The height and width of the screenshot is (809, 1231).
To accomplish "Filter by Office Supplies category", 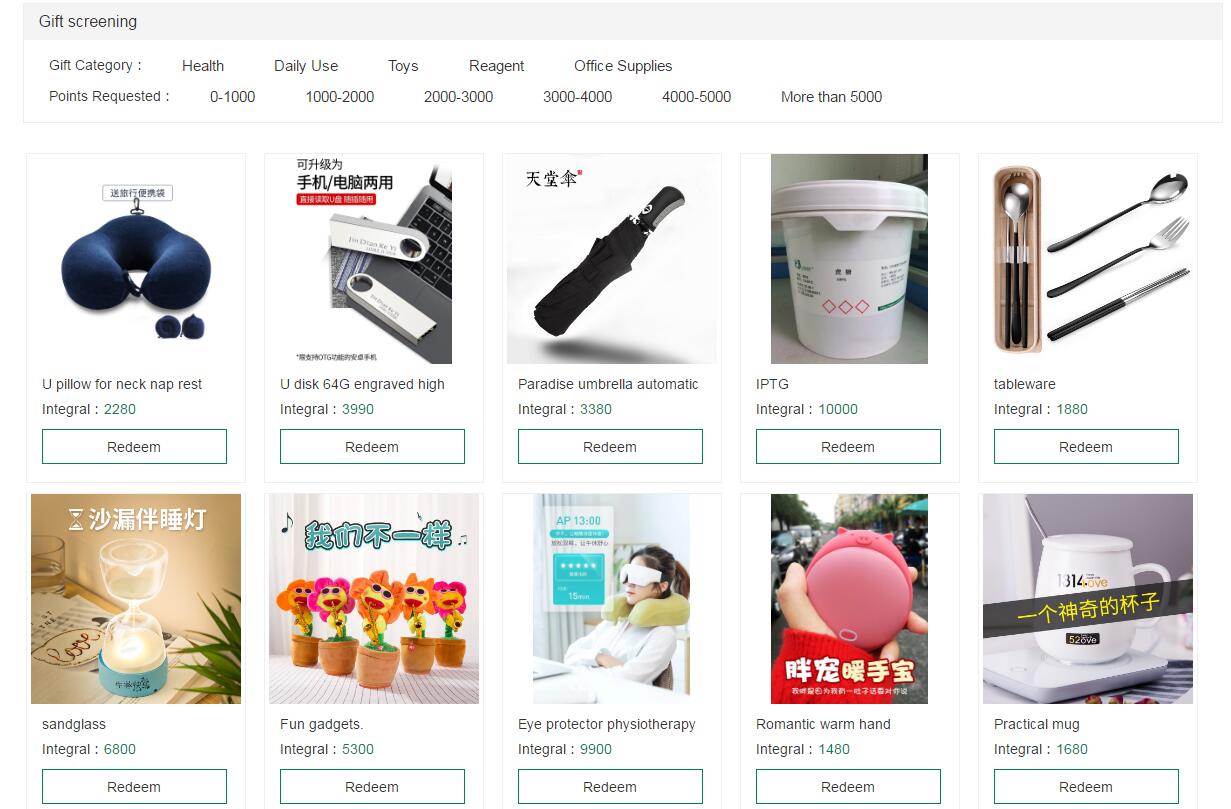I will pos(622,66).
